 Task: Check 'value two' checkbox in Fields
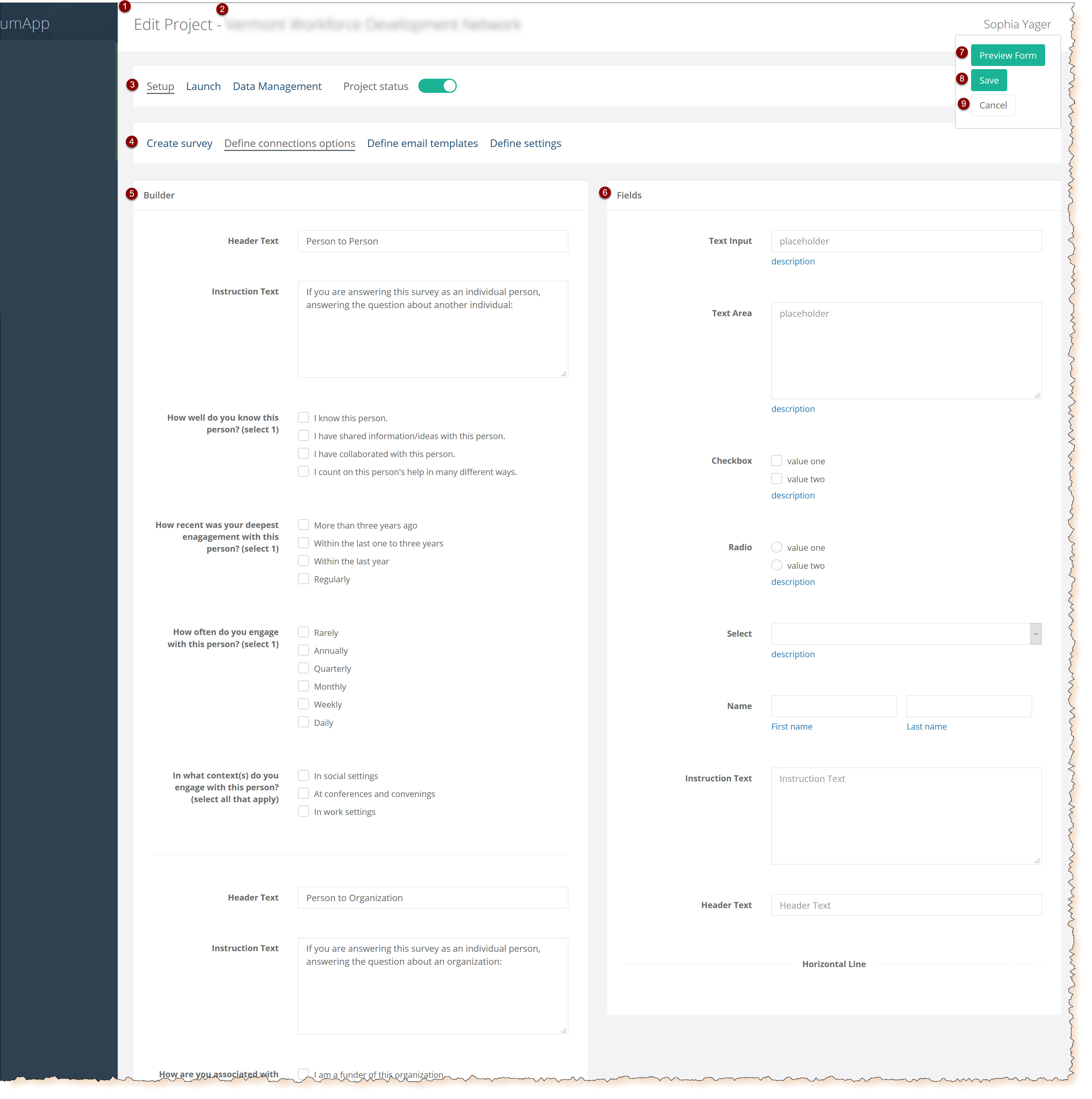(776, 479)
